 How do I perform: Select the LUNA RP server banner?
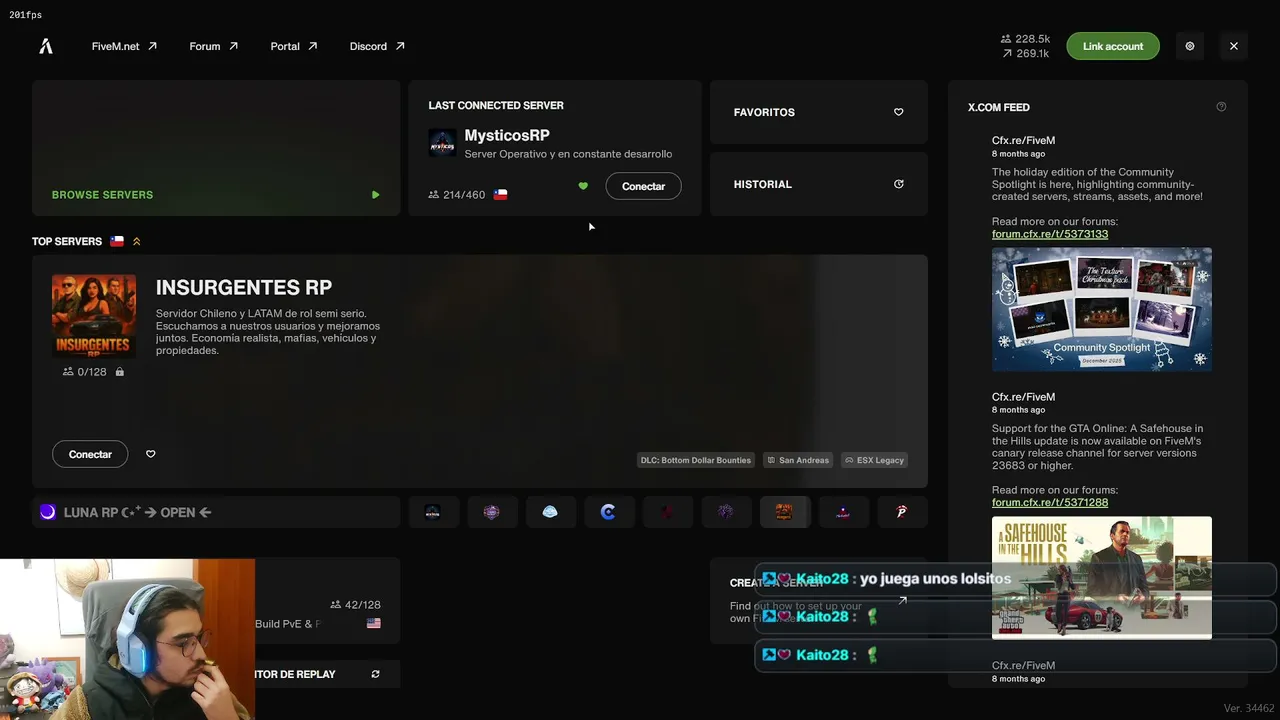pyautogui.click(x=216, y=512)
